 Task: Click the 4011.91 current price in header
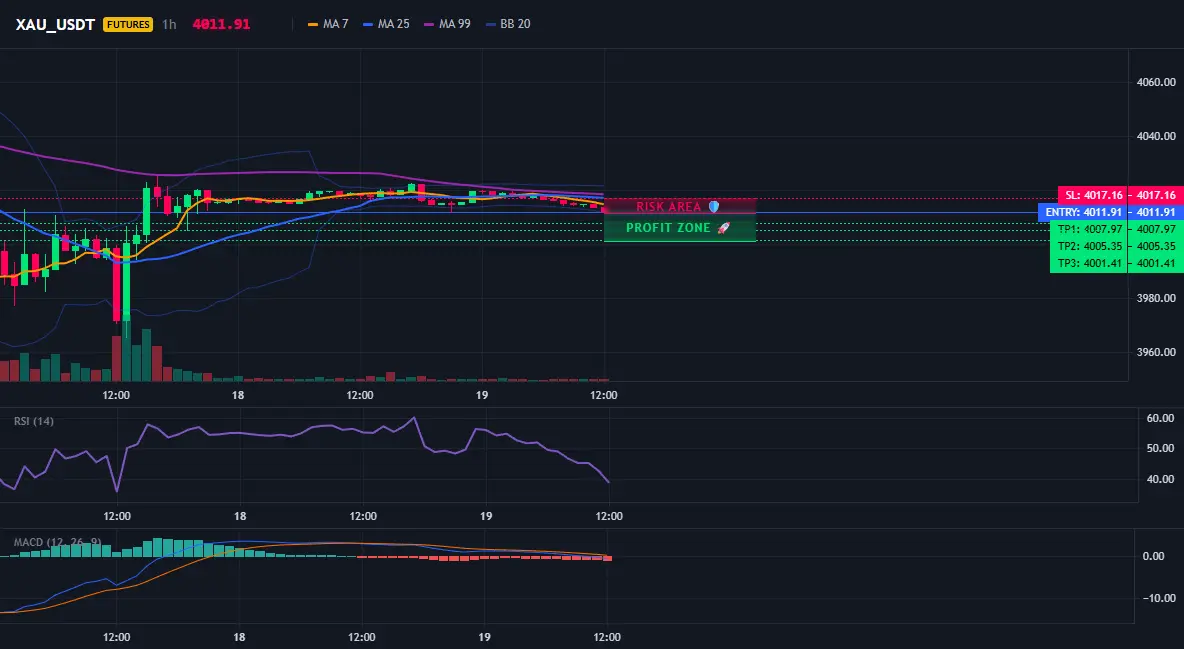[x=221, y=24]
